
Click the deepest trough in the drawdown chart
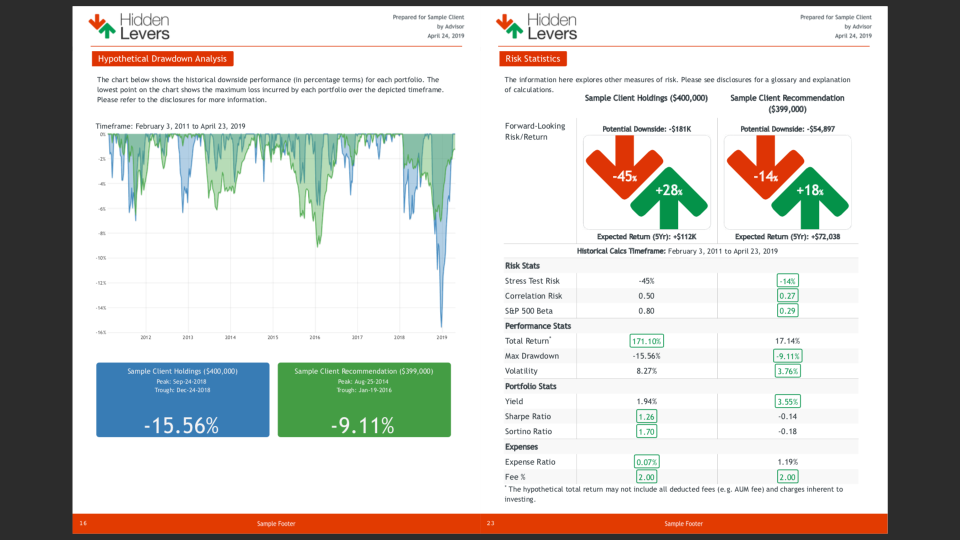tap(441, 325)
